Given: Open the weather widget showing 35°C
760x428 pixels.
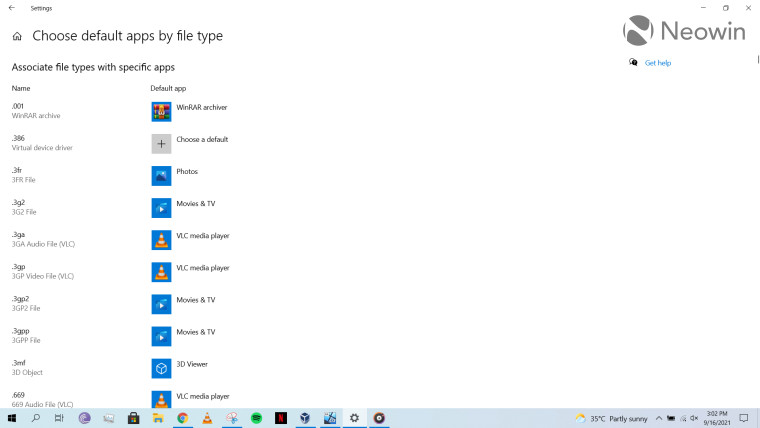Looking at the screenshot, I should coord(611,418).
